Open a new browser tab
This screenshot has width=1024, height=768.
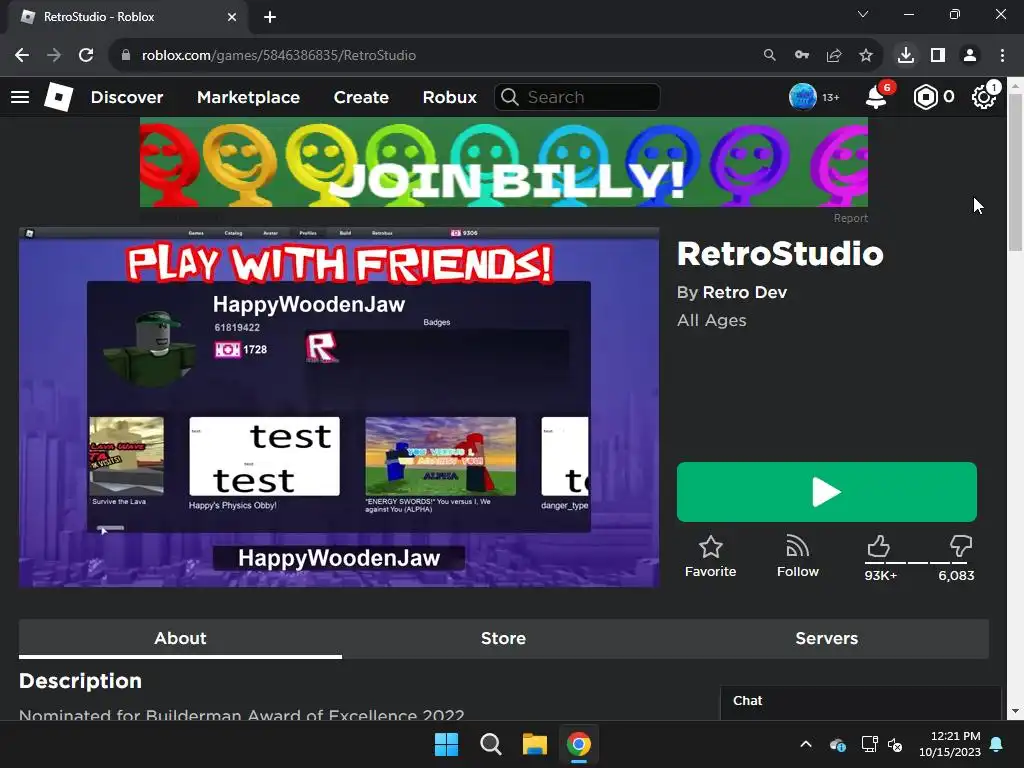(x=270, y=17)
